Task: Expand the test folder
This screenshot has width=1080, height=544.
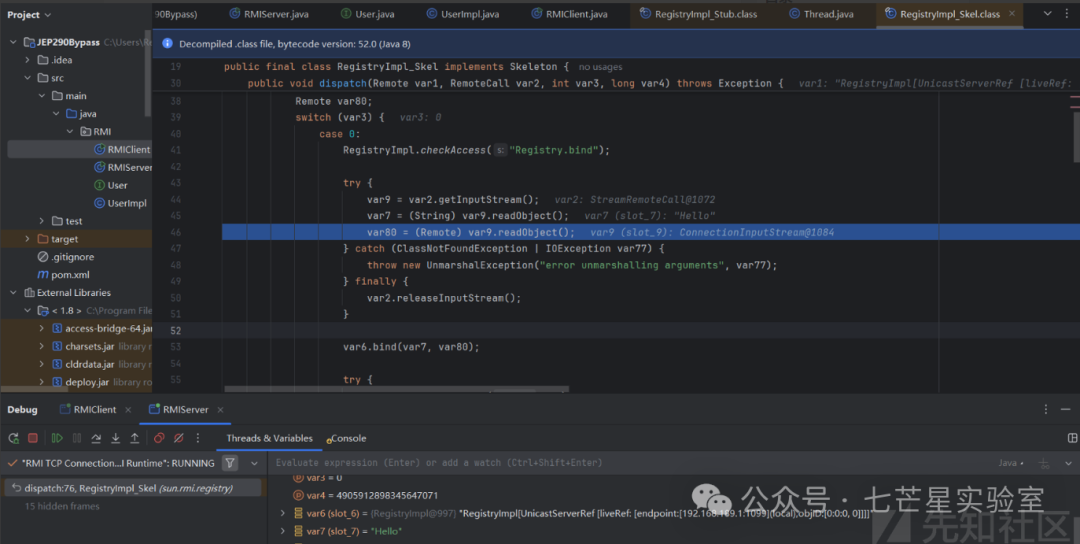Action: (x=41, y=221)
